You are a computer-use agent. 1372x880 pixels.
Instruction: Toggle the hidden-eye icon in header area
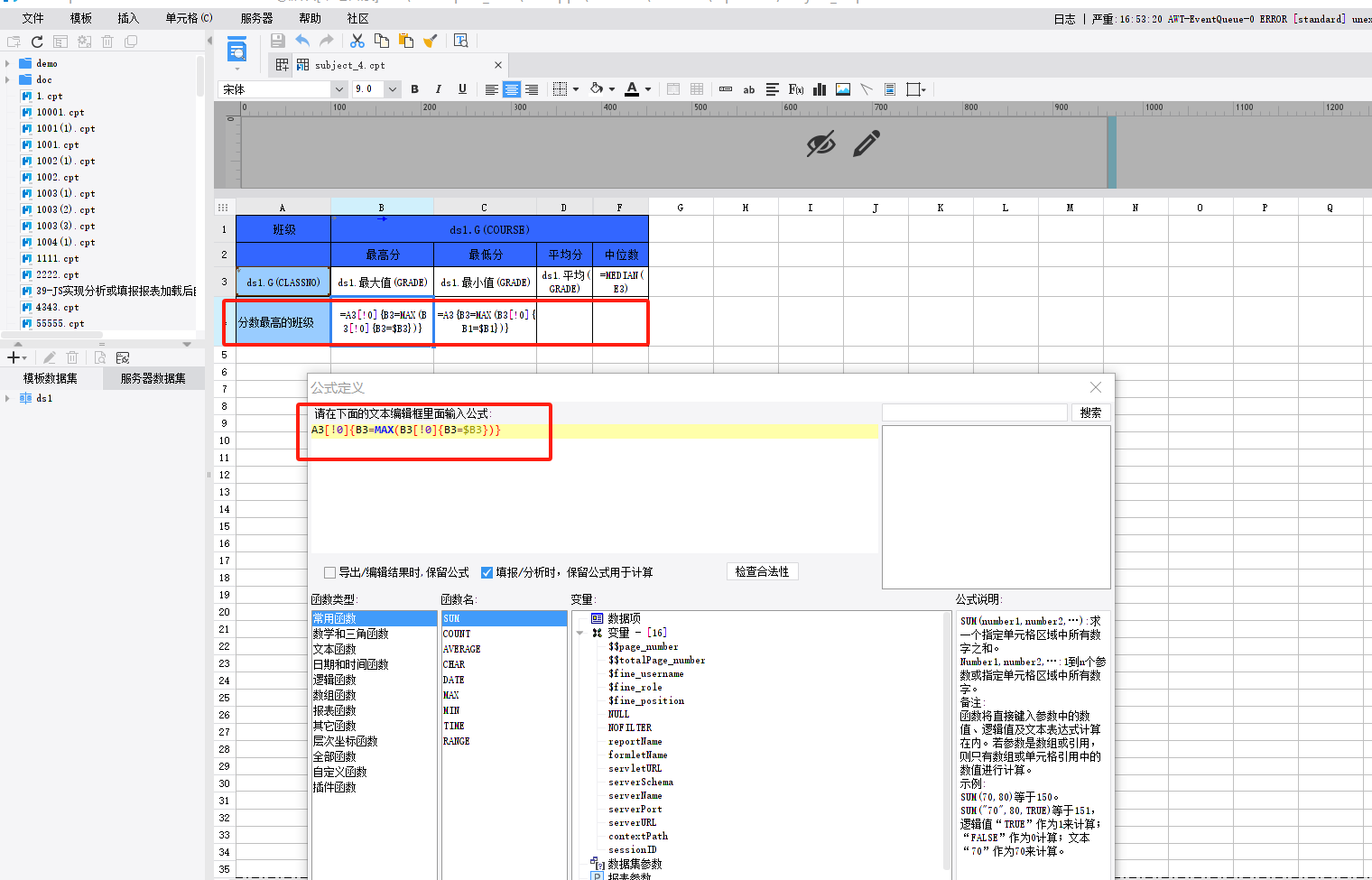820,144
